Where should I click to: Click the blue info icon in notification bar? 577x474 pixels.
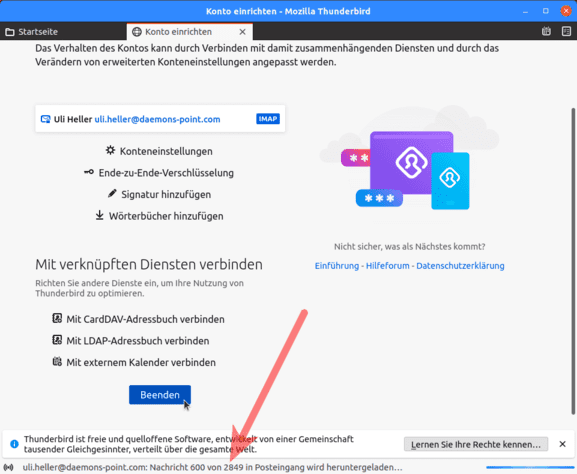14,444
